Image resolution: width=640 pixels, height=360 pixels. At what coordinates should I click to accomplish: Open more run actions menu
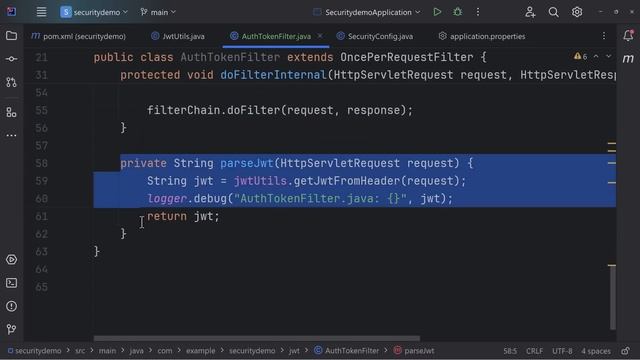[478, 12]
